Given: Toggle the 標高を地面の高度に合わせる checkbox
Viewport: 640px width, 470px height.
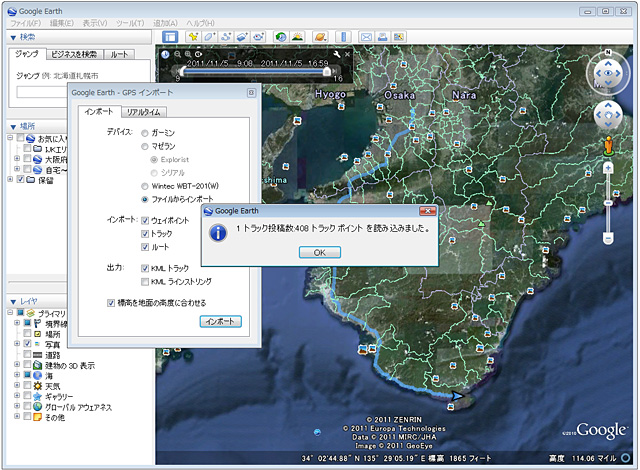Looking at the screenshot, I should click(x=111, y=303).
